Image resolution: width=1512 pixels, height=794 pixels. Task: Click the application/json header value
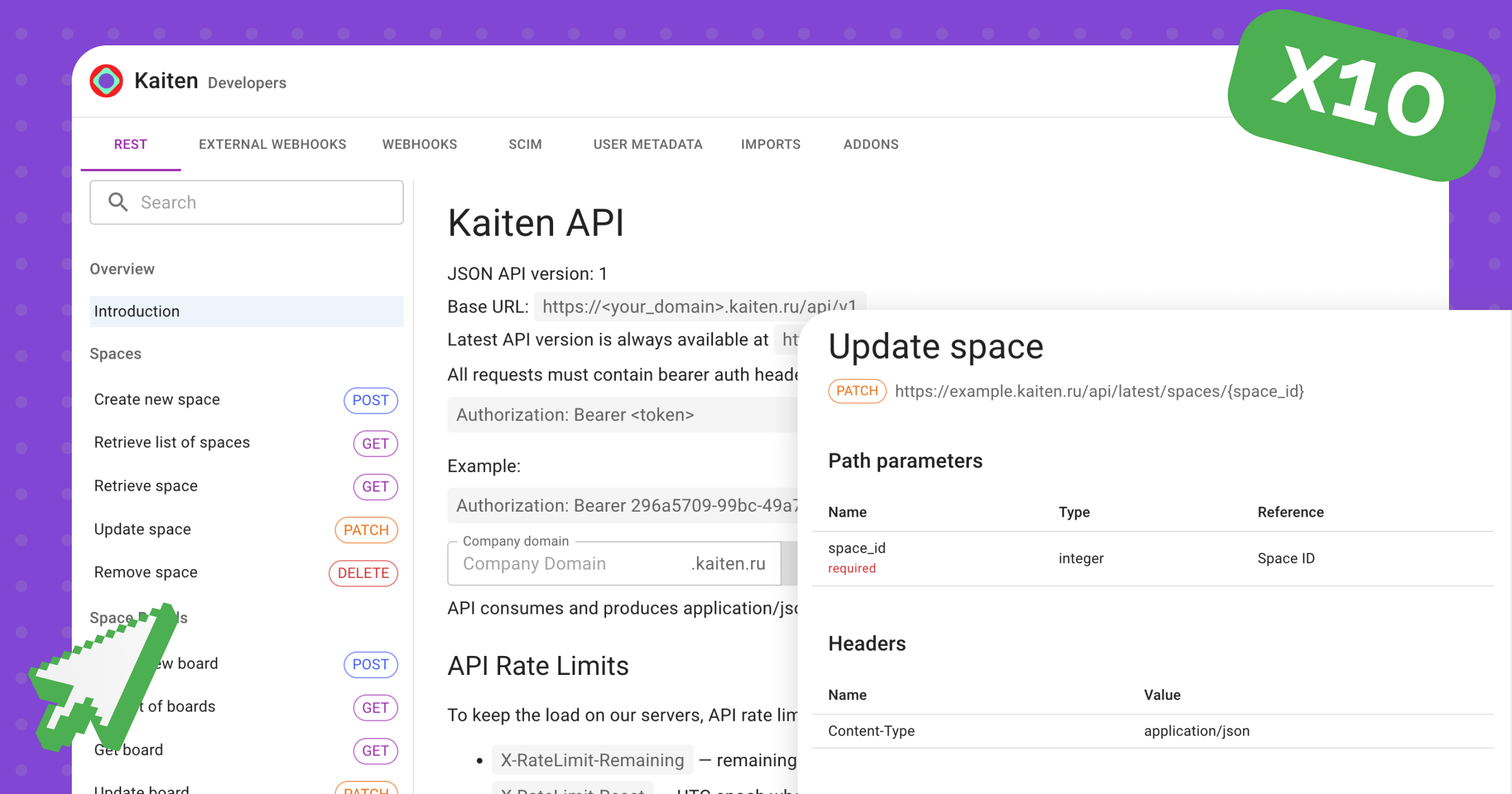1196,731
